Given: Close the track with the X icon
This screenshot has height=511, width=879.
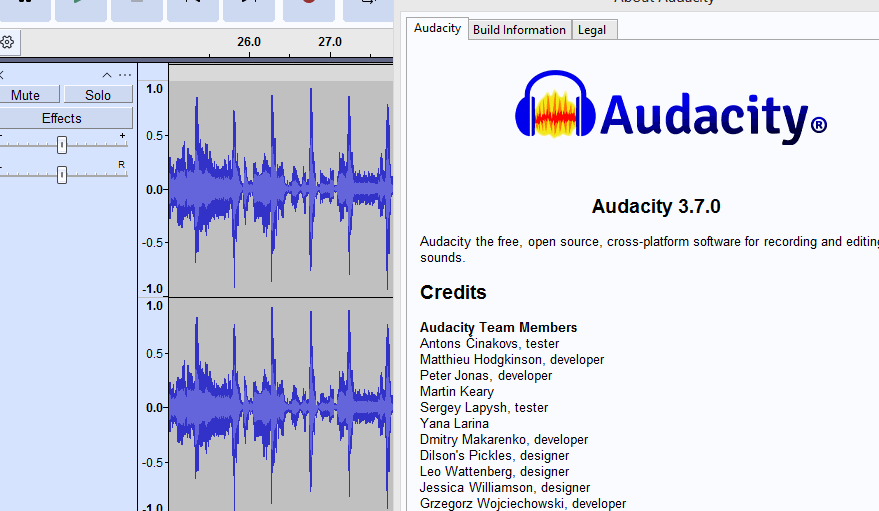Looking at the screenshot, I should coord(2,75).
